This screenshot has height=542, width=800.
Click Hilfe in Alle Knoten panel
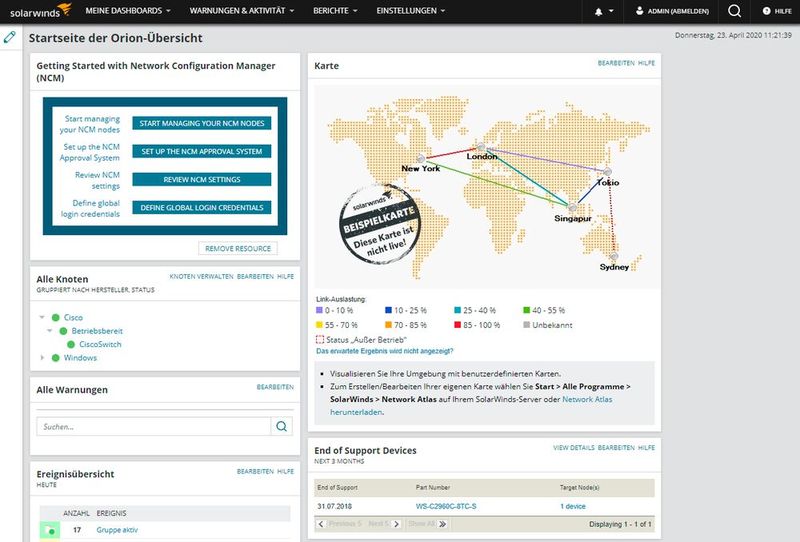coord(285,277)
